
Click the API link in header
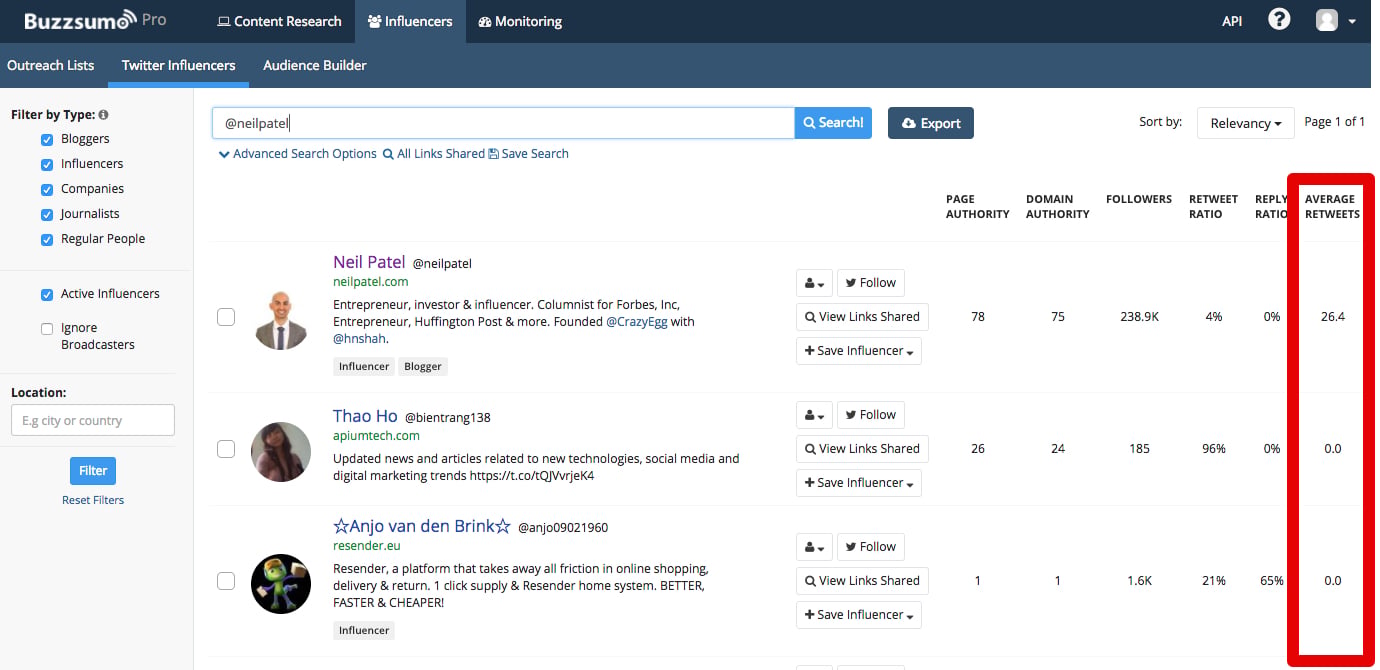[x=1232, y=21]
